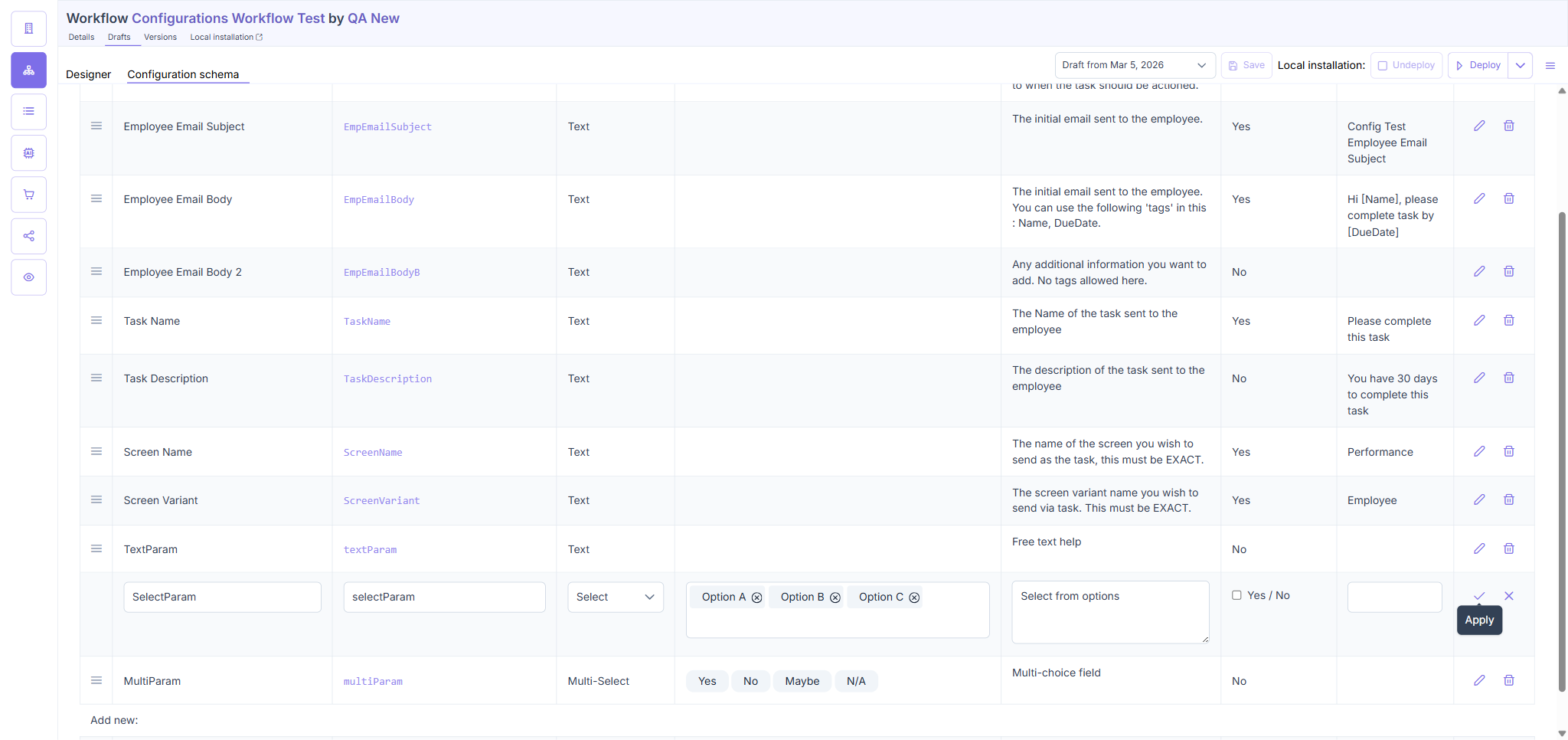This screenshot has width=1568, height=740.
Task: Select the Configuration schema tab
Action: click(183, 74)
